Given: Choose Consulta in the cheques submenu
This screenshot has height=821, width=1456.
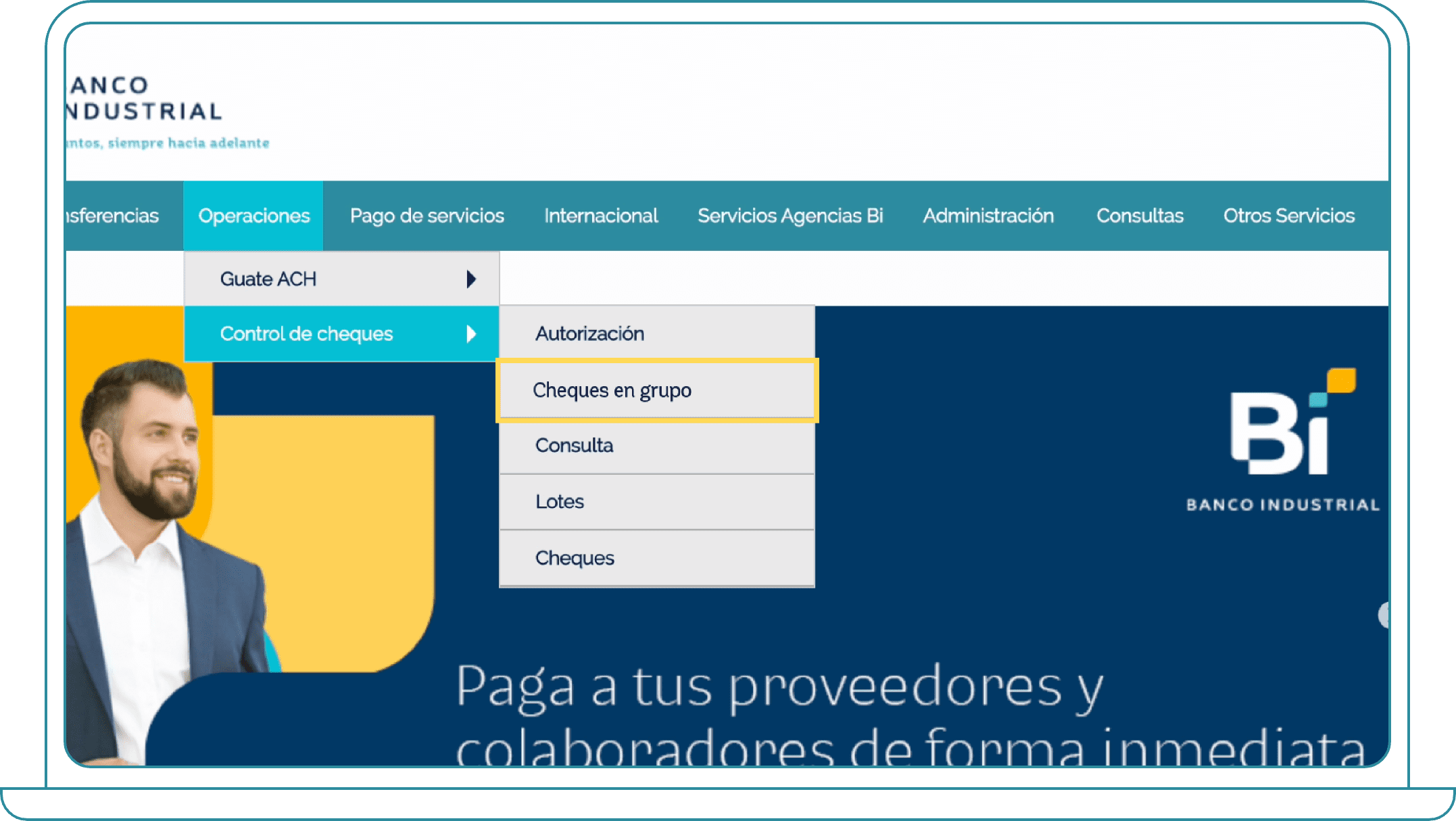Looking at the screenshot, I should [x=657, y=446].
